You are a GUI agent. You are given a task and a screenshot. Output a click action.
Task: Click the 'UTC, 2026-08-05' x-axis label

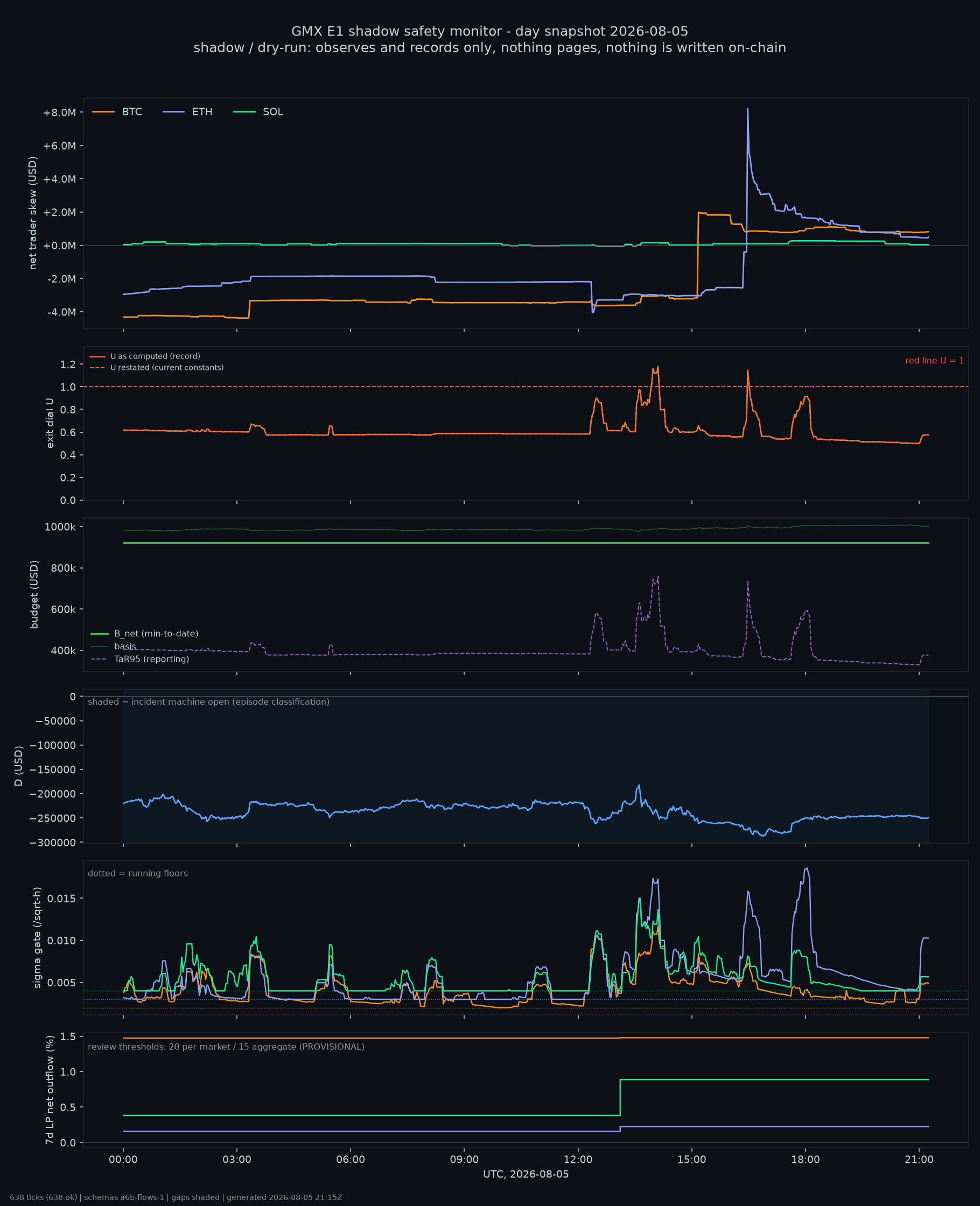click(526, 1174)
